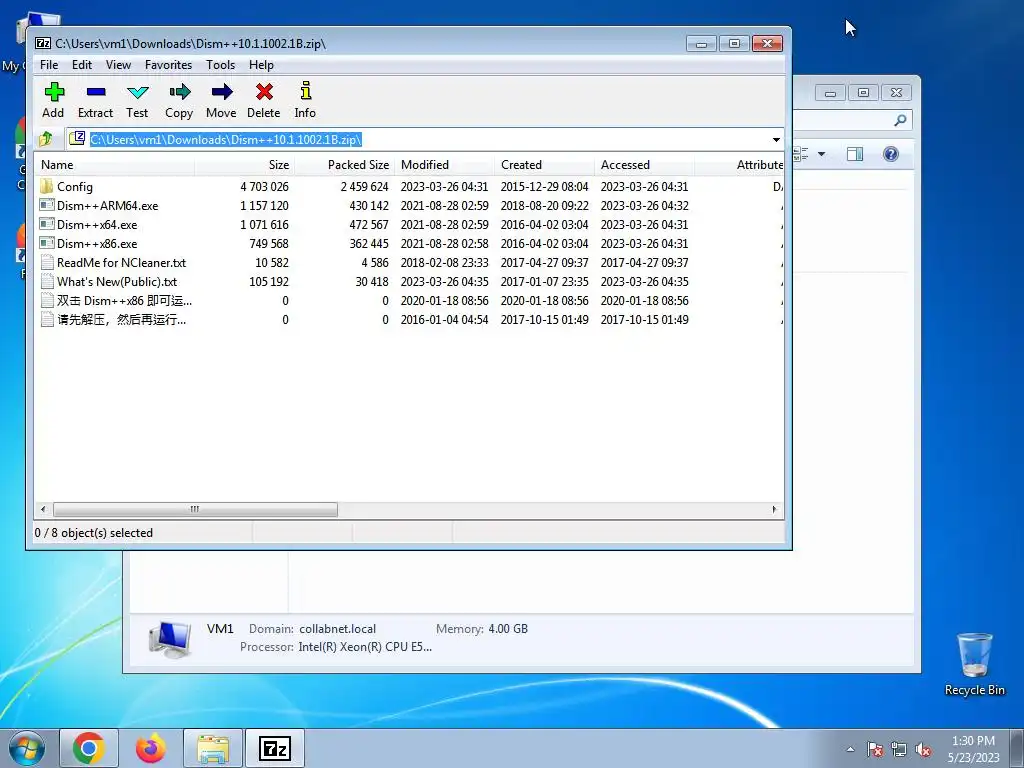Viewport: 1024px width, 768px height.
Task: Select the ReadMe for NCleaner.txt file name
Action: [121, 263]
